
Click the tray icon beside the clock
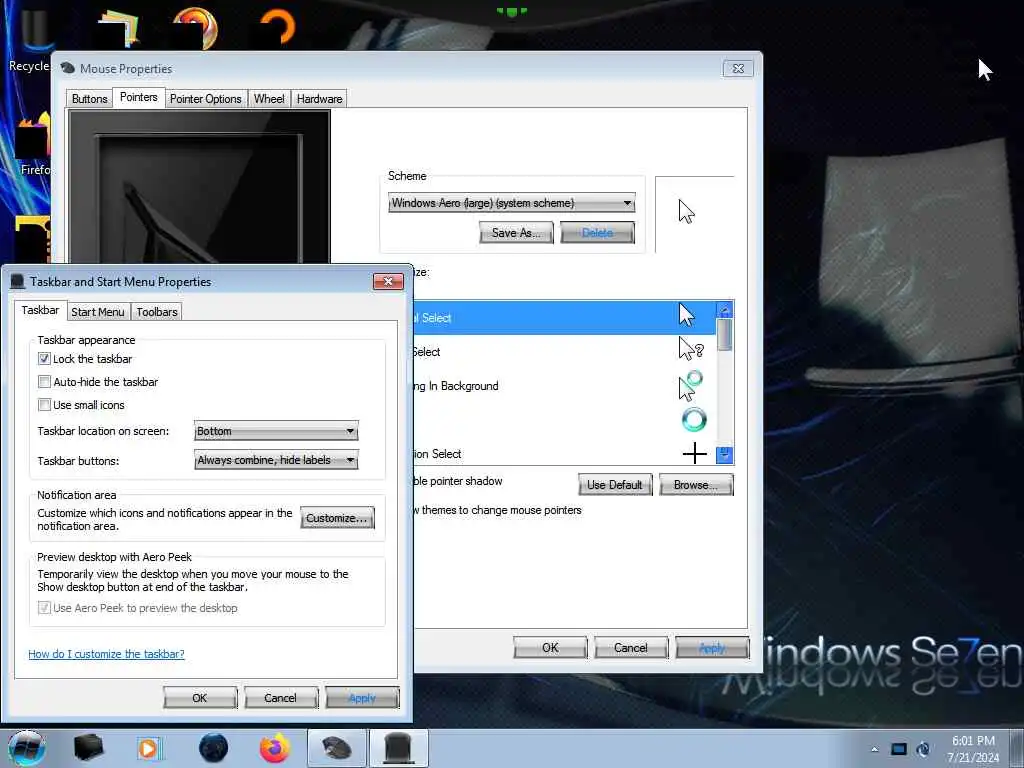(923, 750)
